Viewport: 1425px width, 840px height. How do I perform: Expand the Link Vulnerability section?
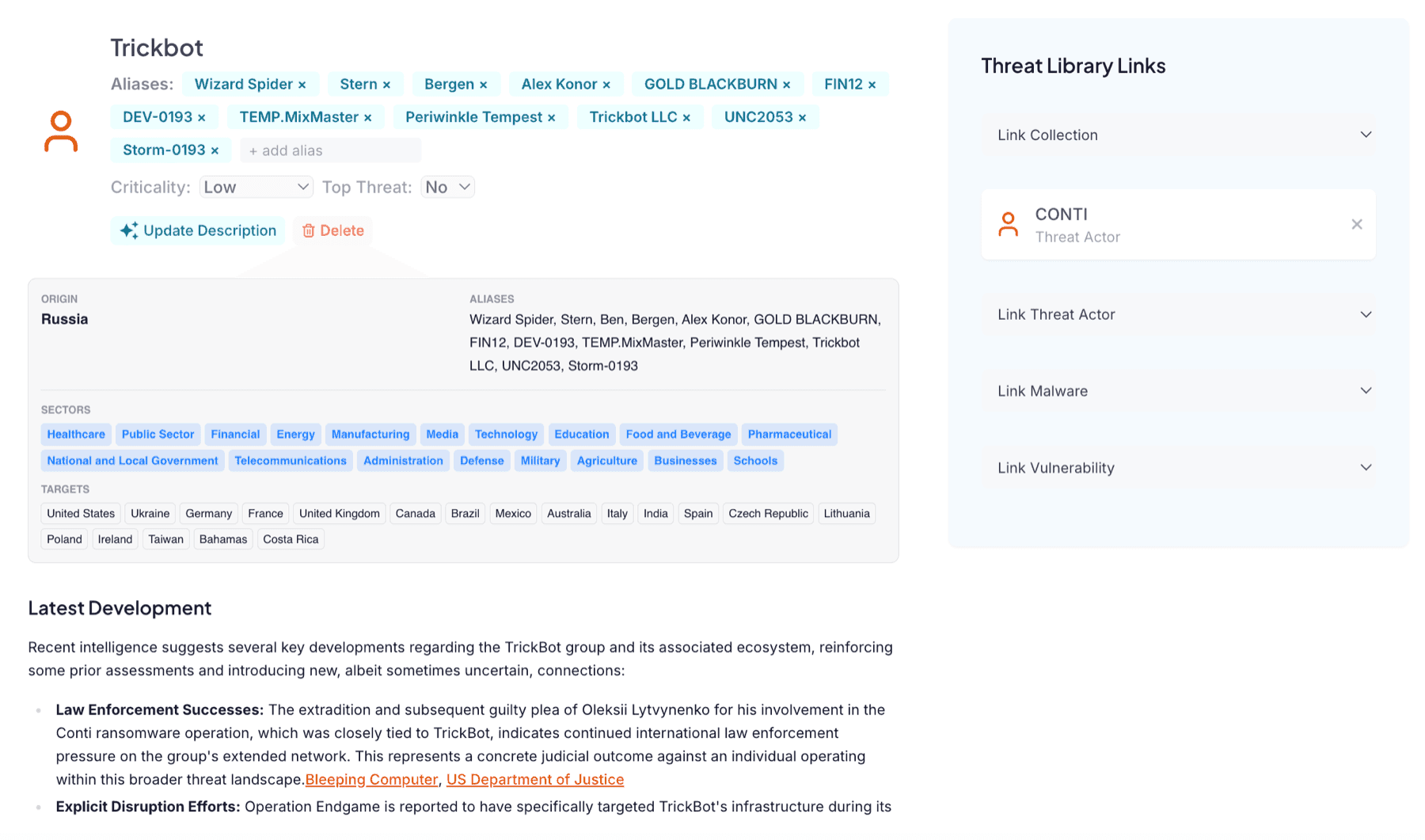[x=1178, y=468]
